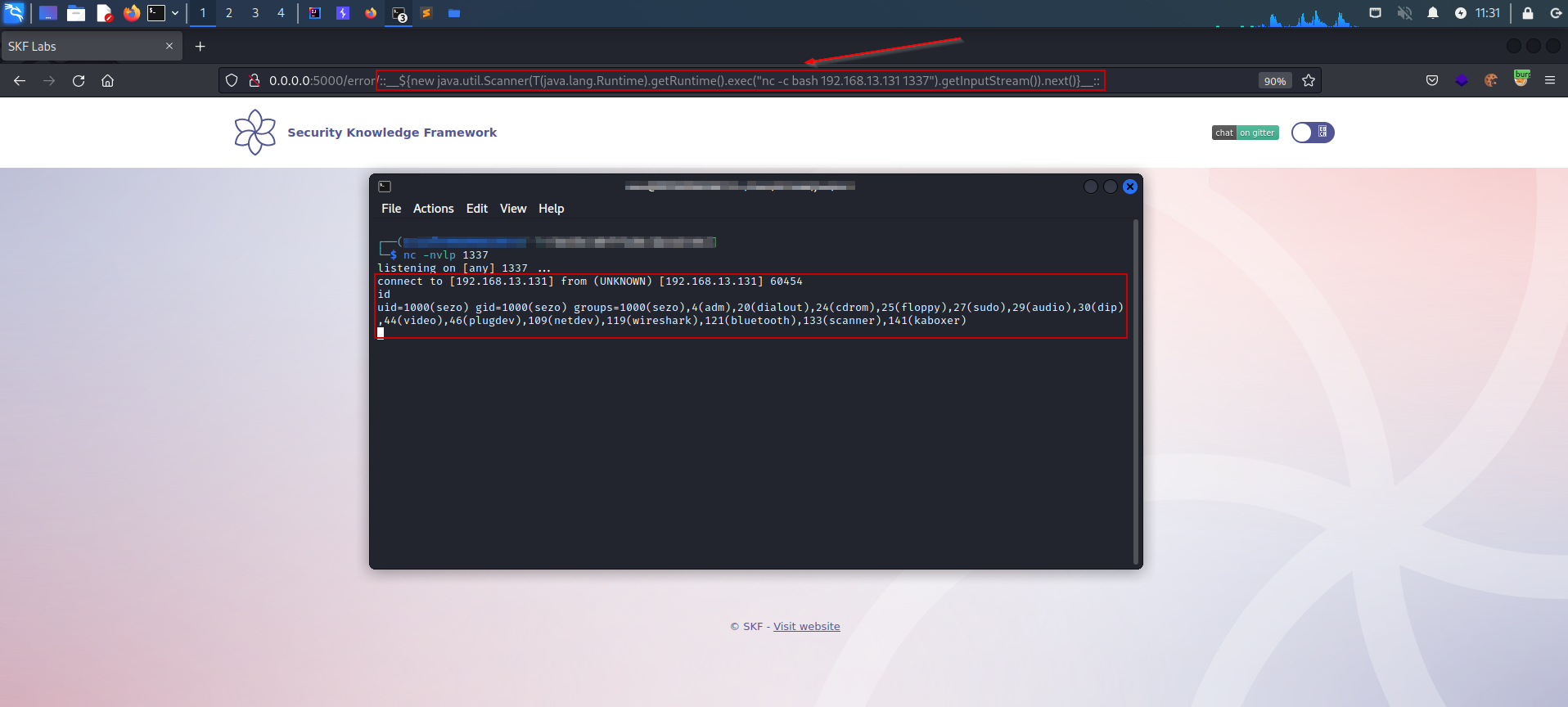Focus the Sublime Text taskbar window
This screenshot has width=1568, height=707.
pos(426,13)
